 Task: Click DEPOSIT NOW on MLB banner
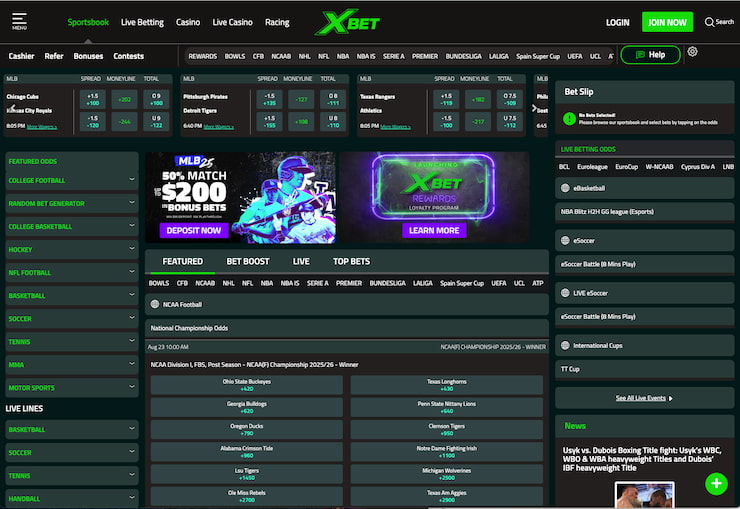194,230
